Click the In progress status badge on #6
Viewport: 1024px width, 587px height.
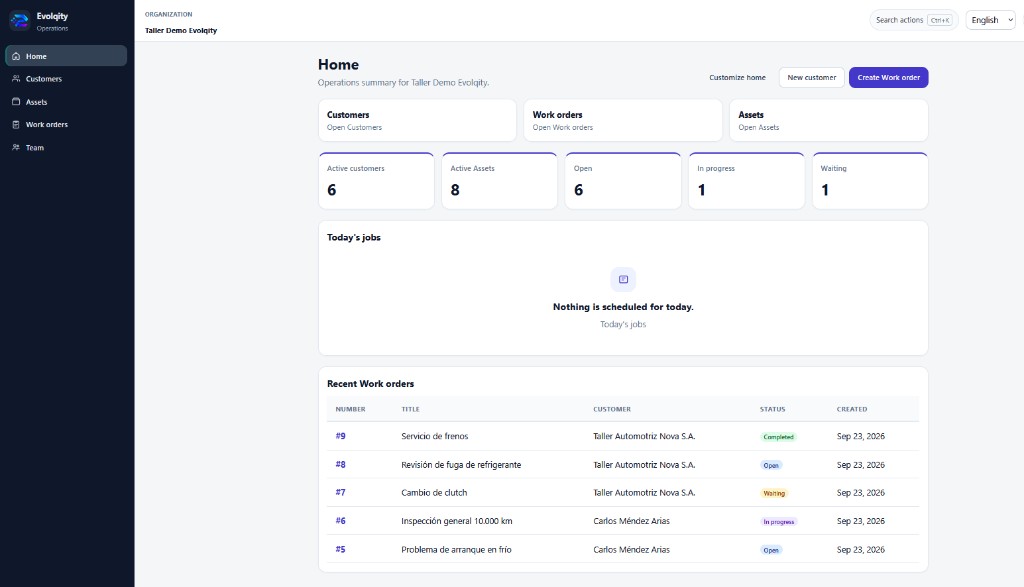779,522
